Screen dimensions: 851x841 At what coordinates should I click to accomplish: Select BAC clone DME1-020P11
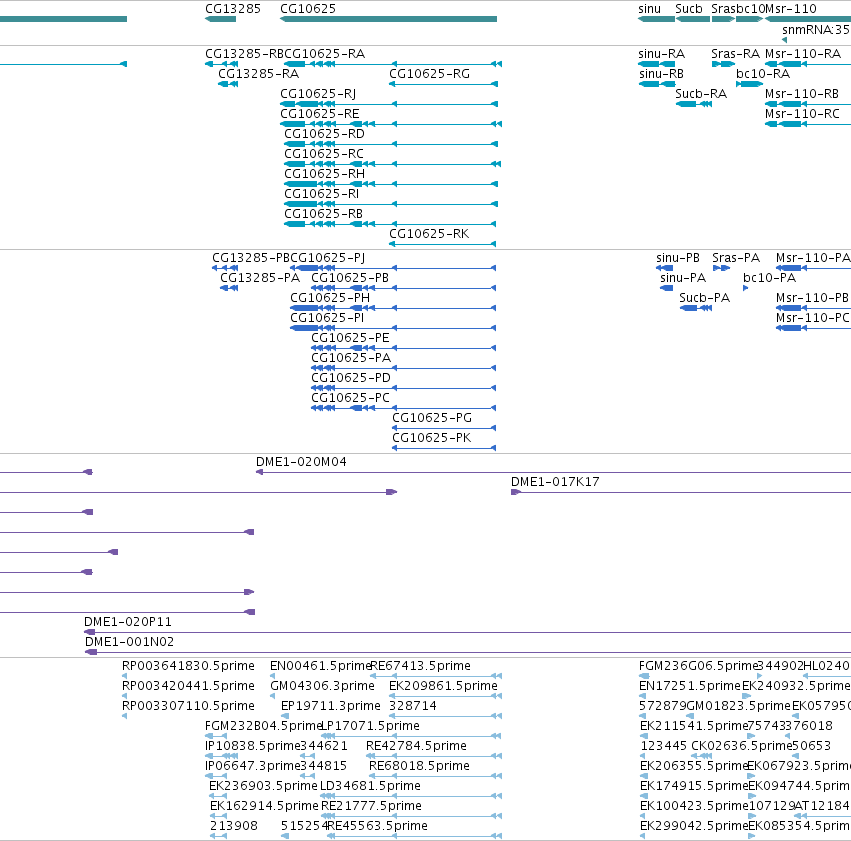click(128, 622)
